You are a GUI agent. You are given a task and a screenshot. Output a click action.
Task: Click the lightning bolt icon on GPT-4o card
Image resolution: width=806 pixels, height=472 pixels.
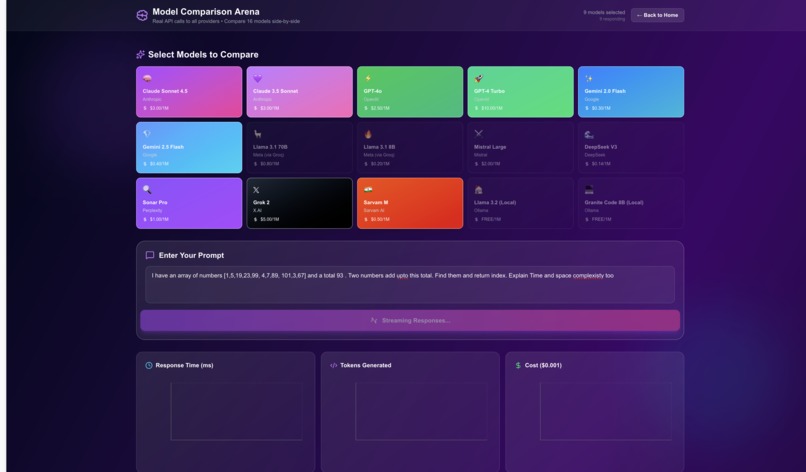pyautogui.click(x=368, y=79)
